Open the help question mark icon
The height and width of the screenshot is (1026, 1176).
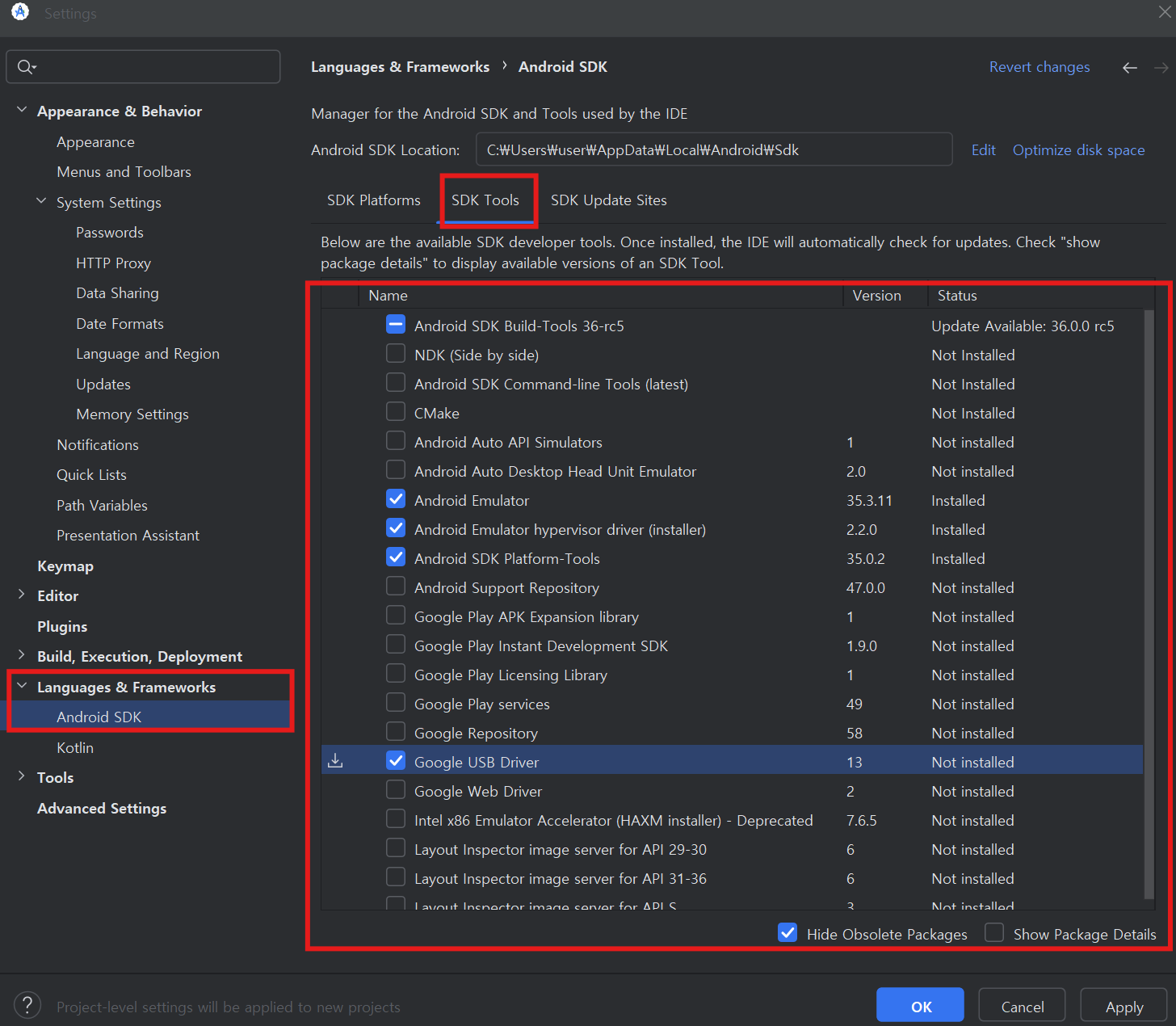[x=27, y=1006]
